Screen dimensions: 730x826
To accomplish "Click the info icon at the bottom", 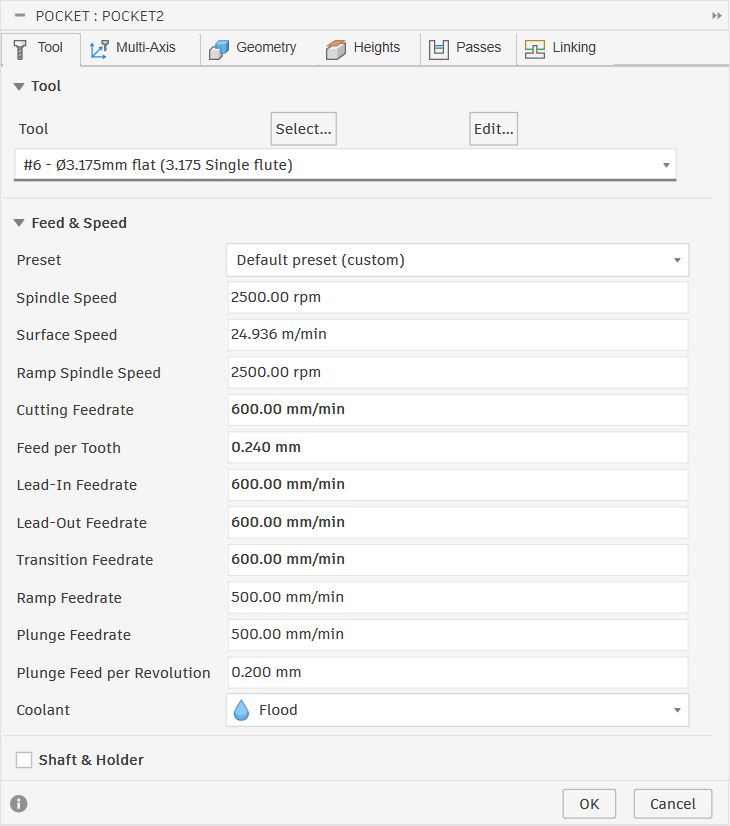I will 19,803.
